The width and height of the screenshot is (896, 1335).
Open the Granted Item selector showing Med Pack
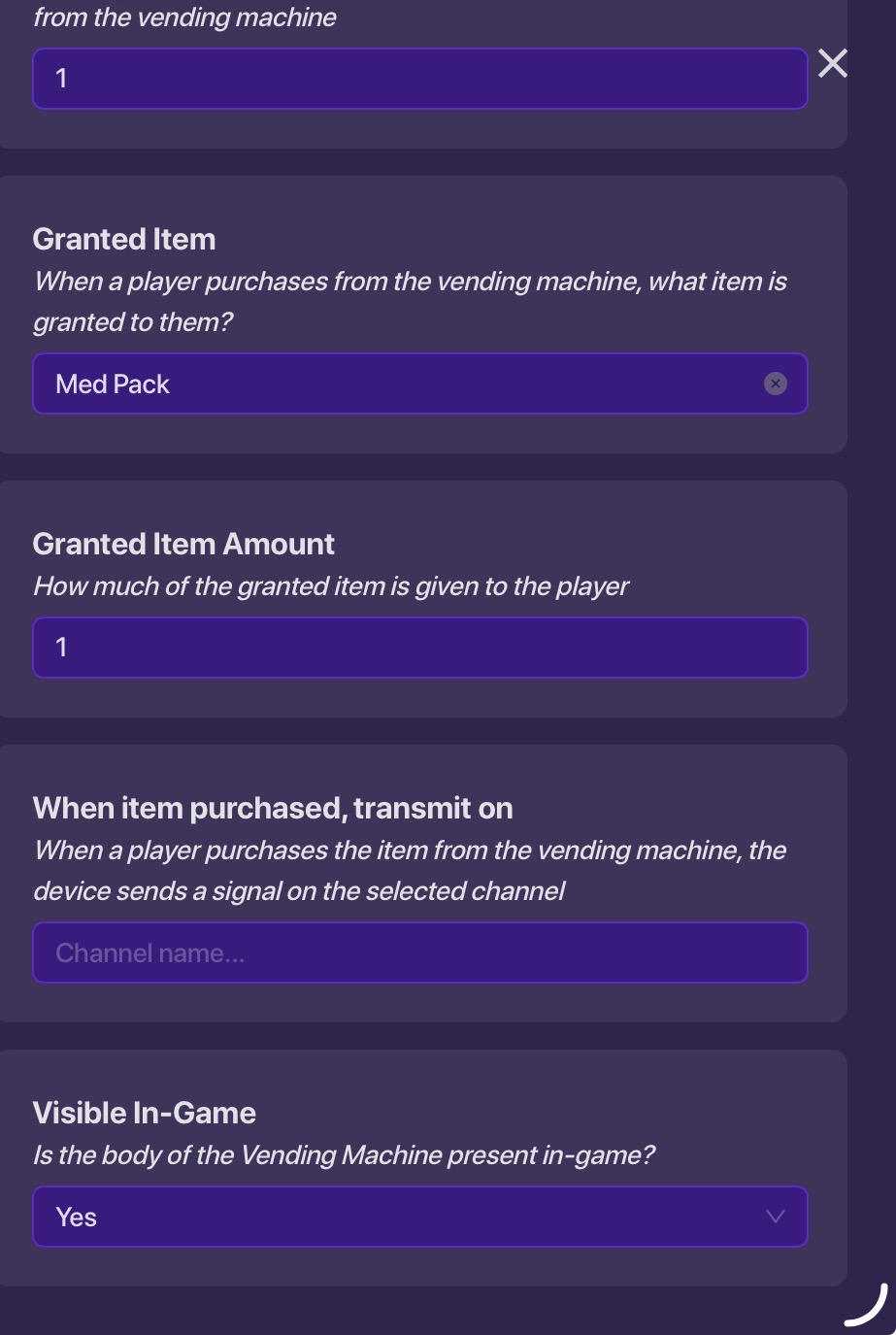click(388, 384)
